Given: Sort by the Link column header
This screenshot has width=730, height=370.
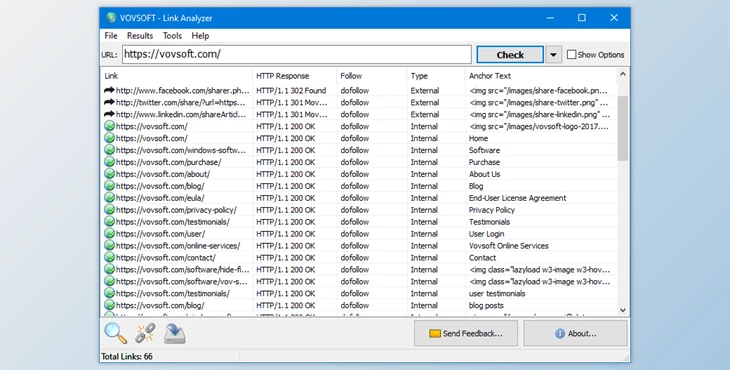Looking at the screenshot, I should point(177,76).
